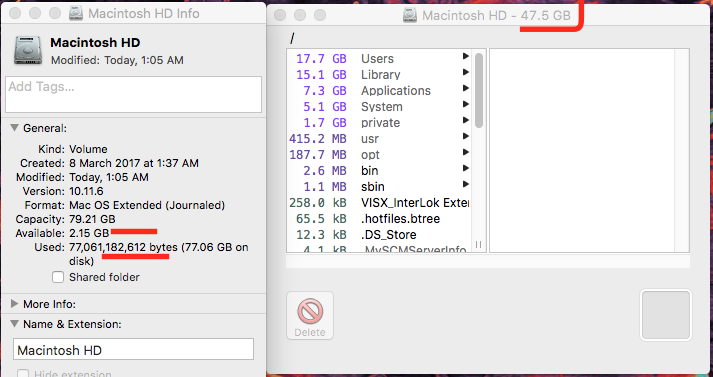Collapse the Name & Extension section
Viewport: 713px width, 377px height.
coord(15,324)
